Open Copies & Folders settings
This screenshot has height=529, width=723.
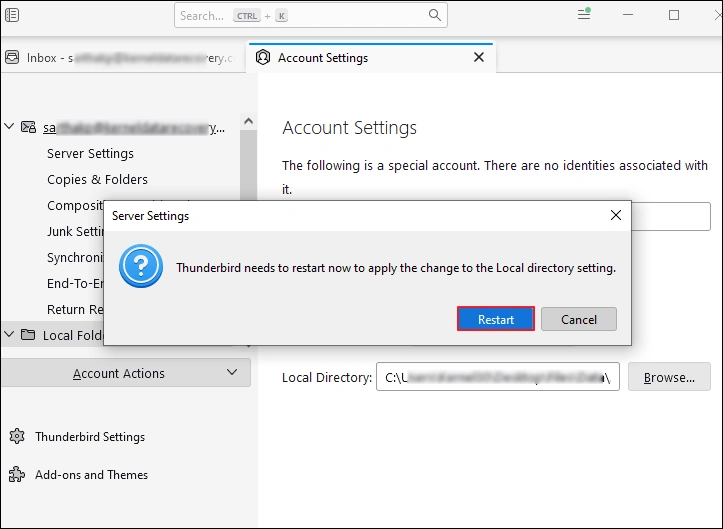point(97,179)
